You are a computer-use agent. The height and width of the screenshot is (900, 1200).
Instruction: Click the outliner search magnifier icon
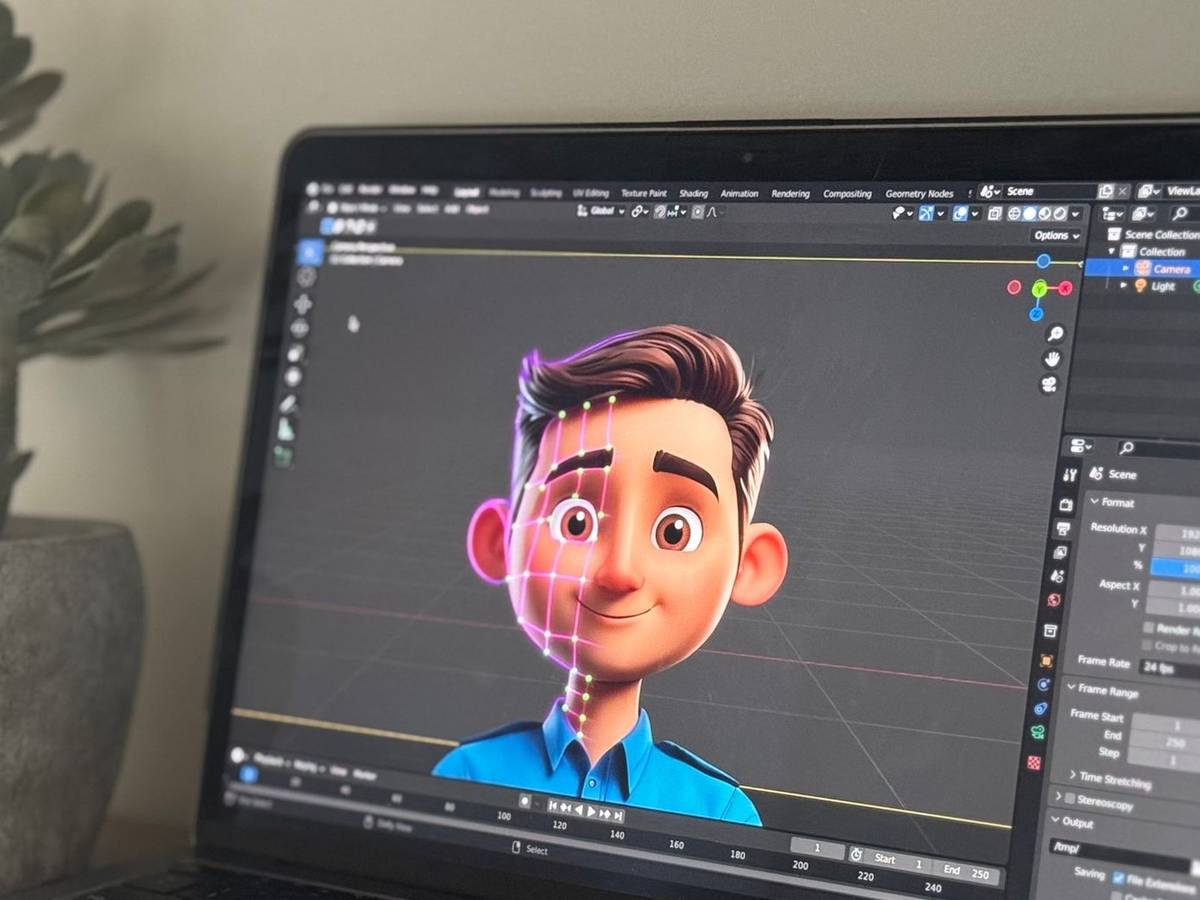[x=1179, y=214]
